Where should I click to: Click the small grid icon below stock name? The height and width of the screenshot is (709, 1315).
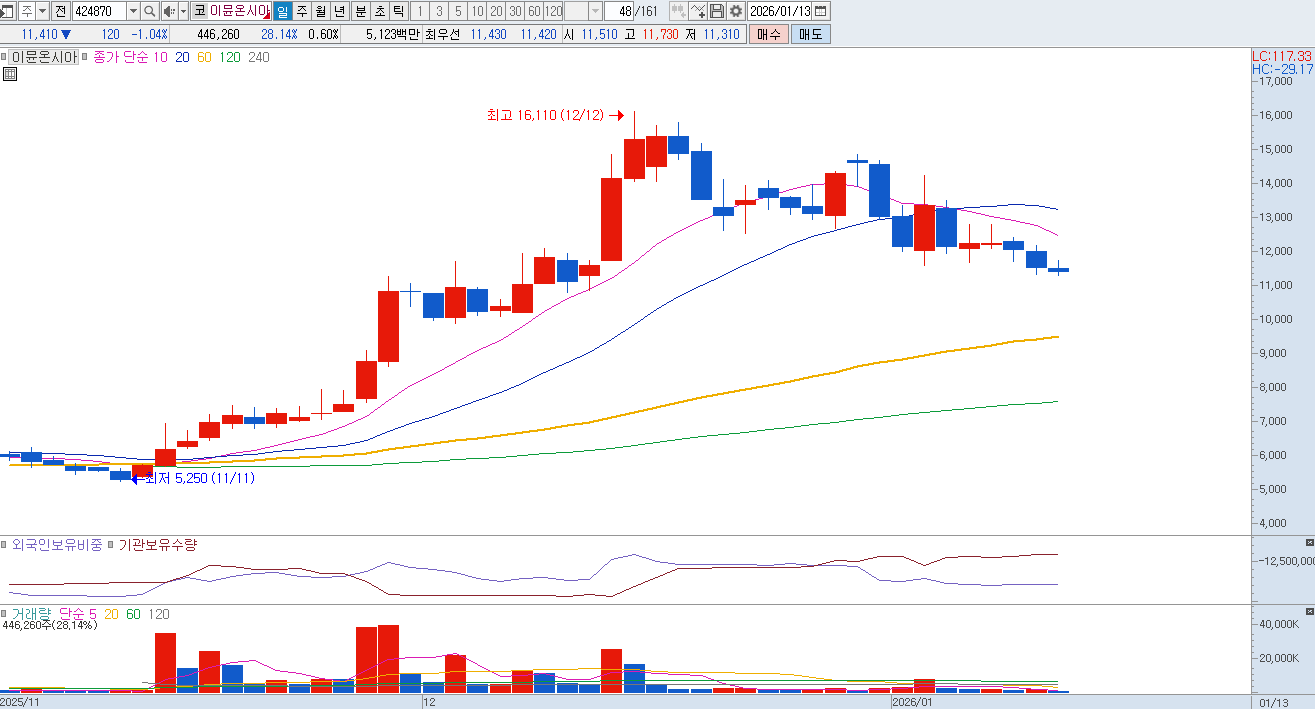point(9,74)
